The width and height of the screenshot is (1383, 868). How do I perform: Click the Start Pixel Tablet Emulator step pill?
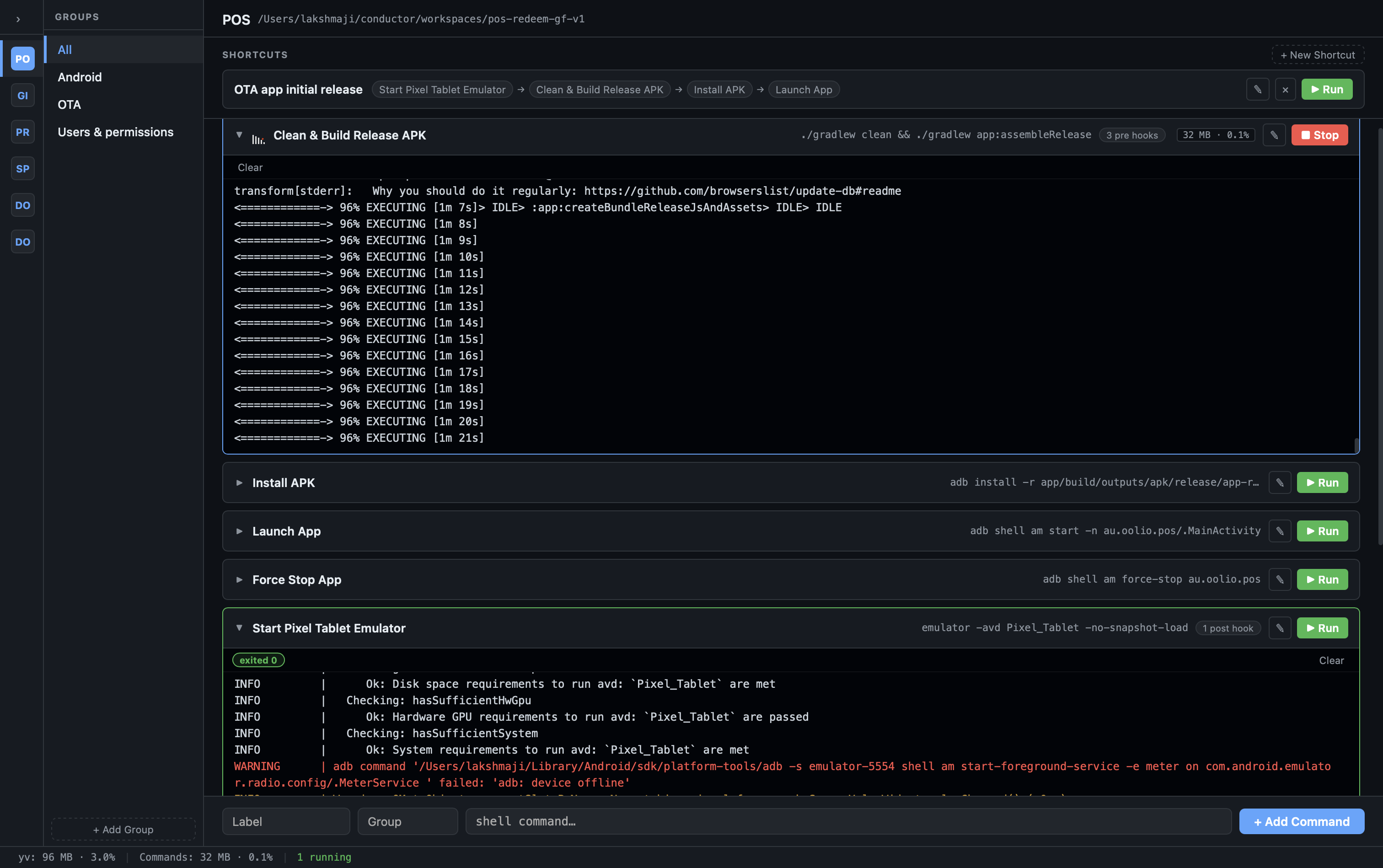tap(442, 90)
